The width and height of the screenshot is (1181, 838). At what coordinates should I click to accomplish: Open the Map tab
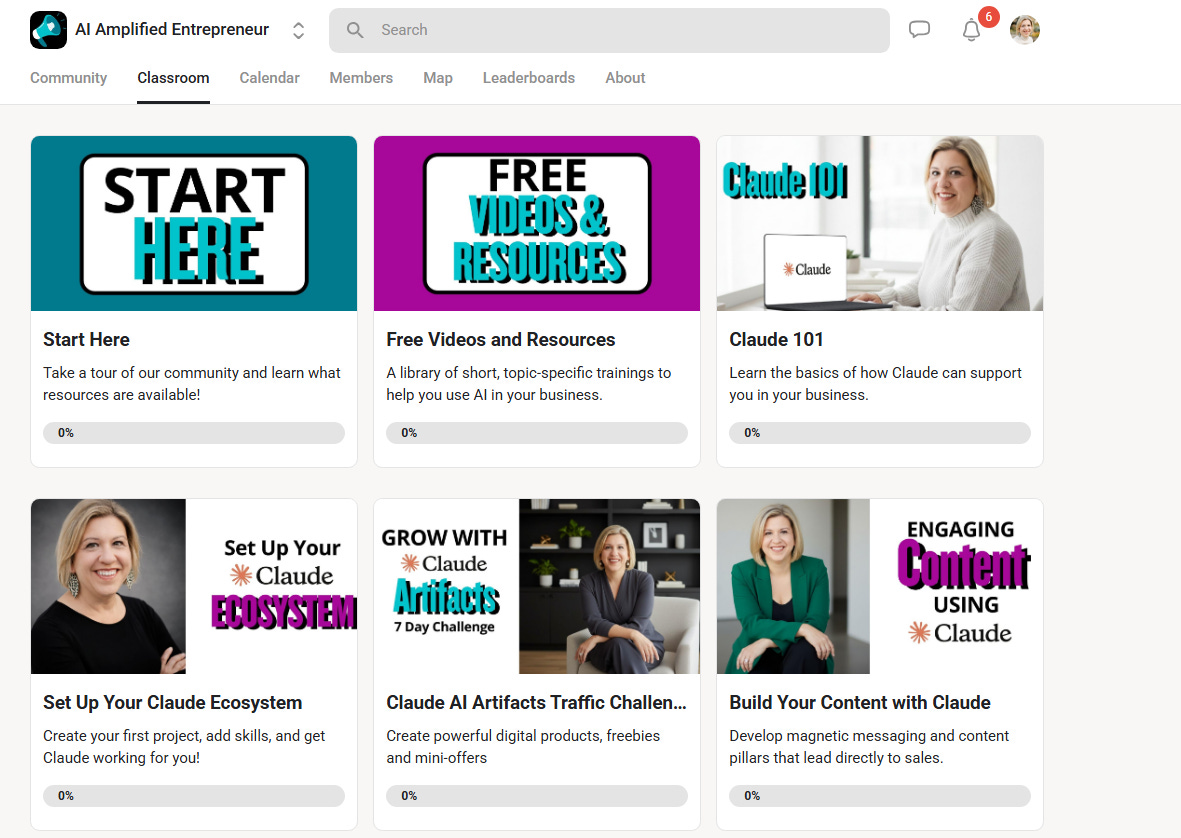(x=438, y=78)
